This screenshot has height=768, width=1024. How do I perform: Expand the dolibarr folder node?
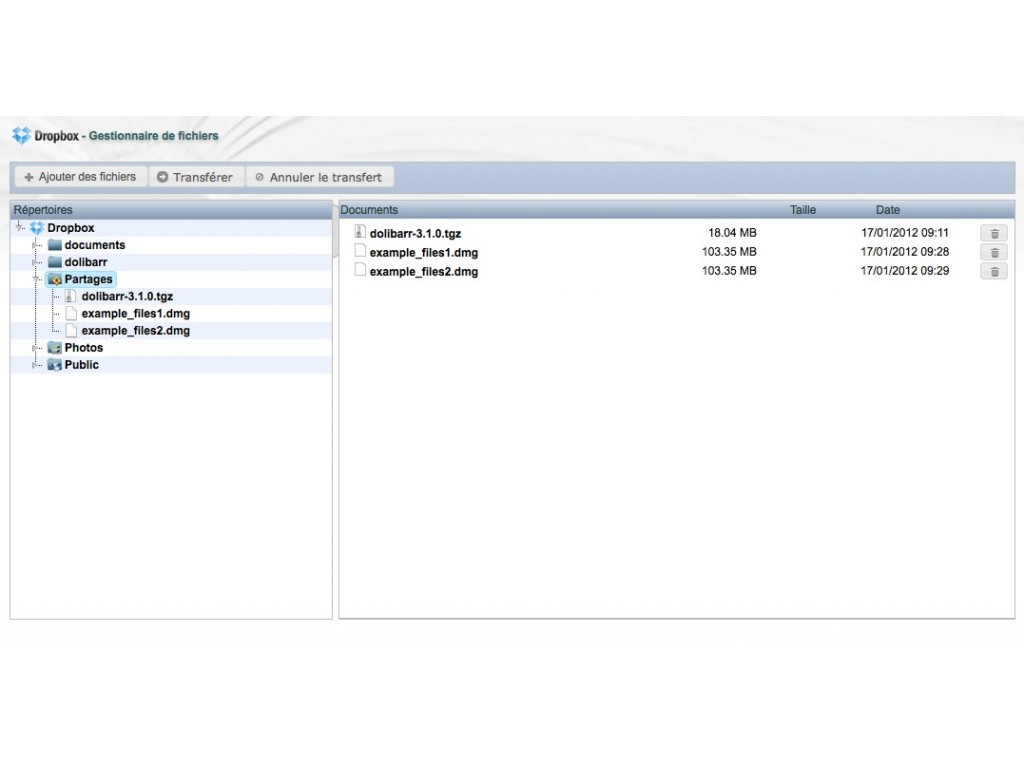tap(37, 262)
